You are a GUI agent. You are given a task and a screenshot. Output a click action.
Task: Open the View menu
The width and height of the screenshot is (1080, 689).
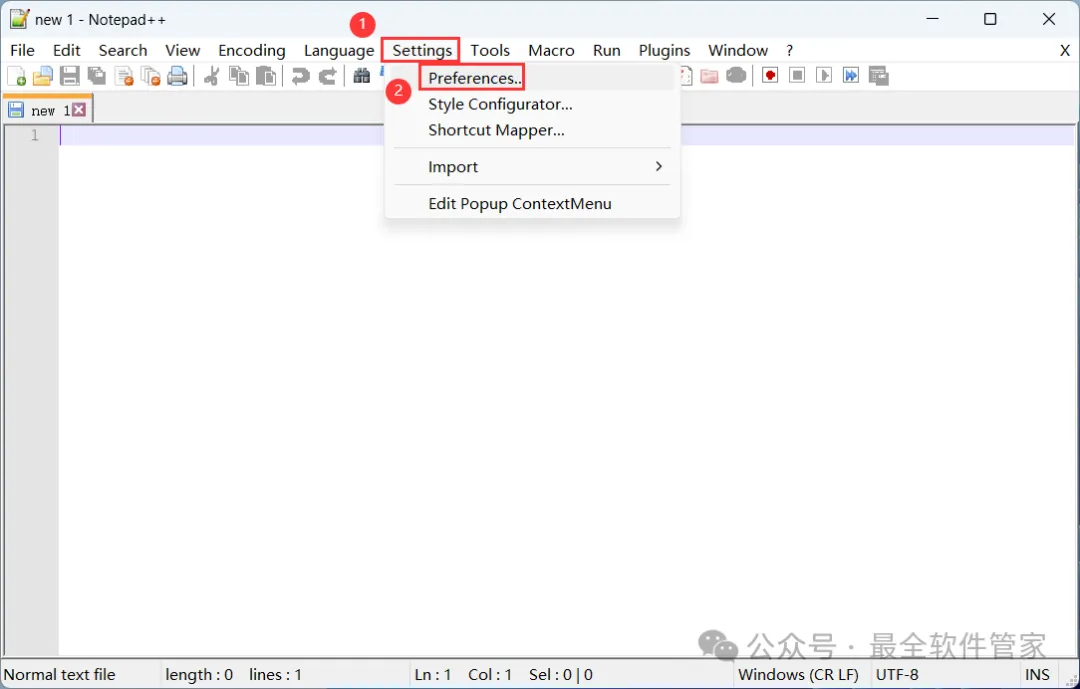click(x=183, y=50)
